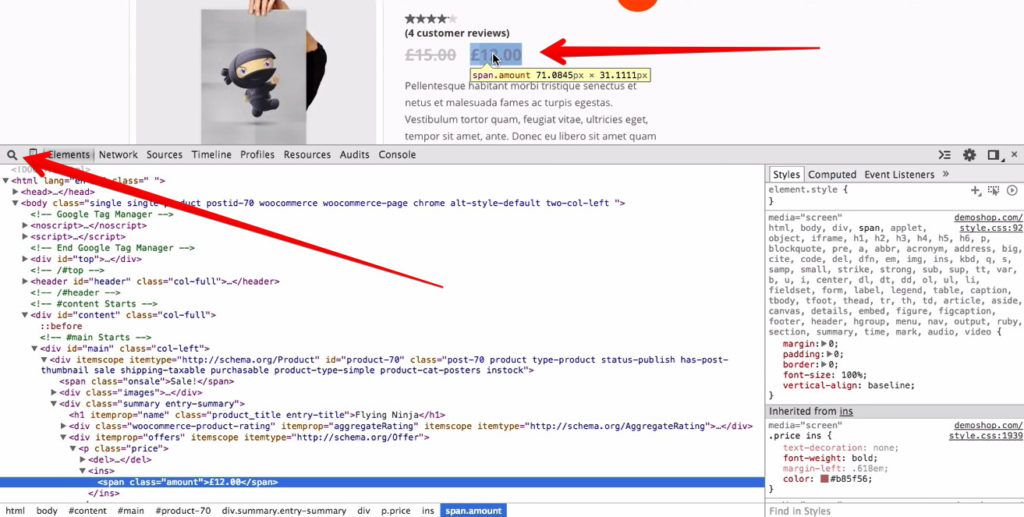Open the Profiles tab
This screenshot has height=517, width=1024.
[x=257, y=155]
